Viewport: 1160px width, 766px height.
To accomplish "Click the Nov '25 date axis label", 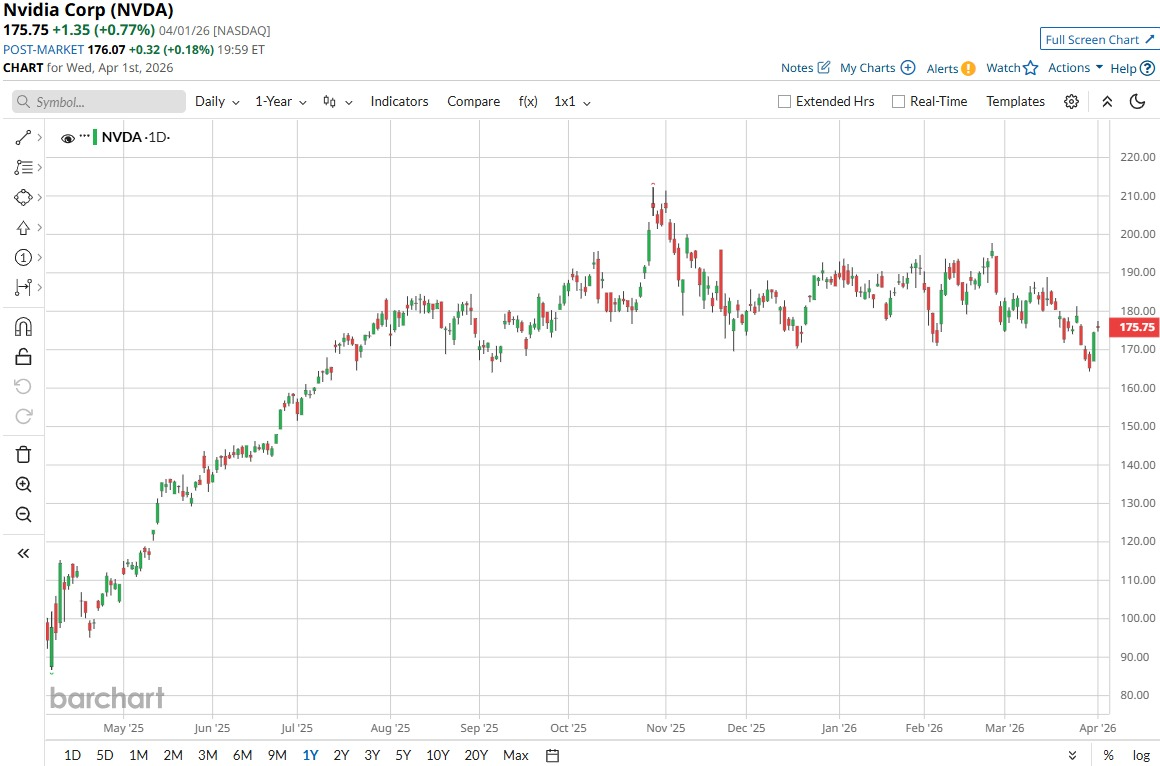I will pyautogui.click(x=665, y=728).
